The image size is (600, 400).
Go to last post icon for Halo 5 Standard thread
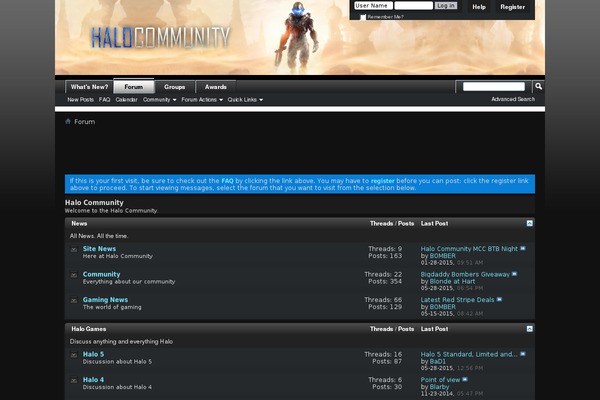pyautogui.click(x=523, y=354)
